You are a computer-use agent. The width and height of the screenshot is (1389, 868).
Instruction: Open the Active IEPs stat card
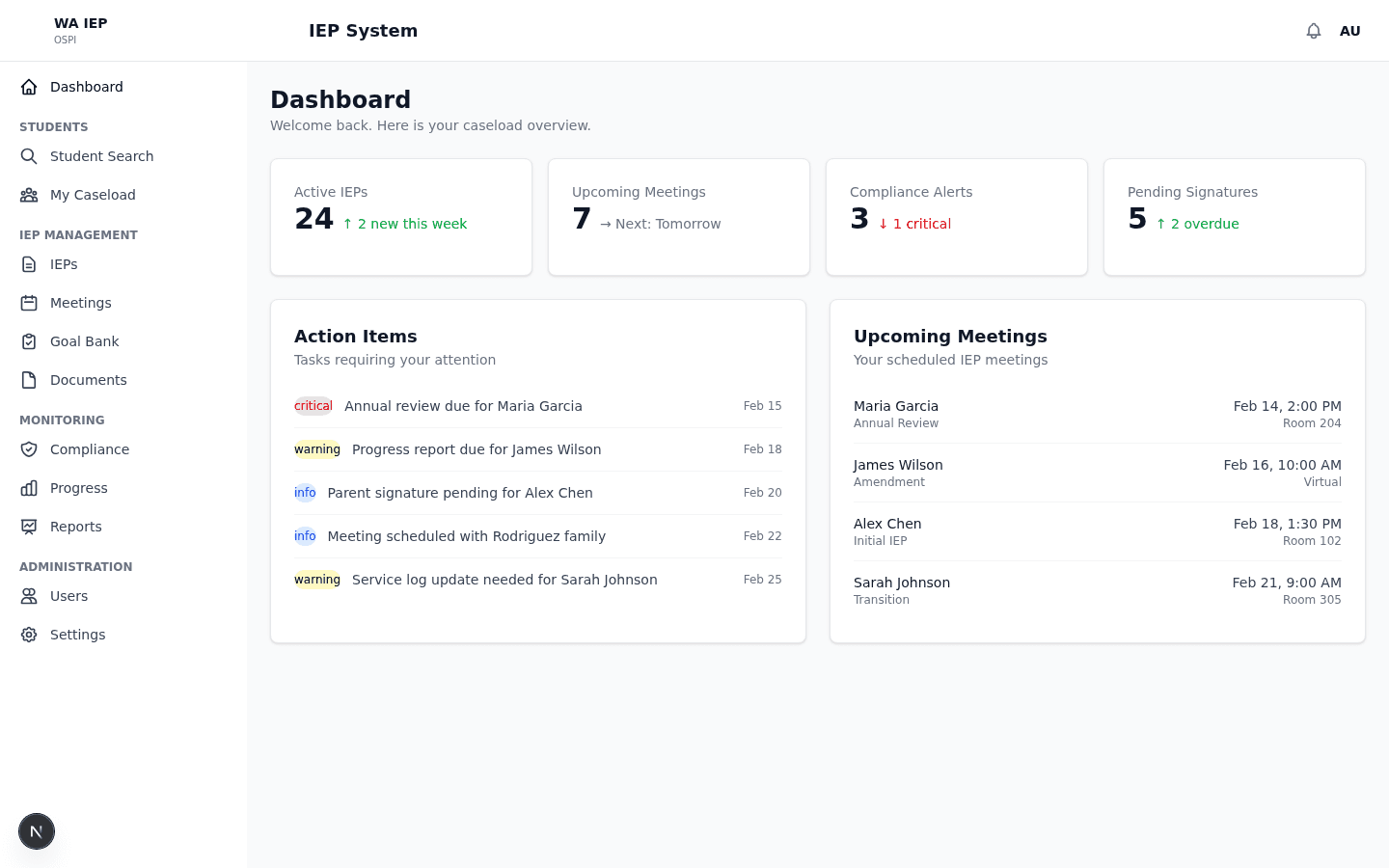click(x=400, y=216)
